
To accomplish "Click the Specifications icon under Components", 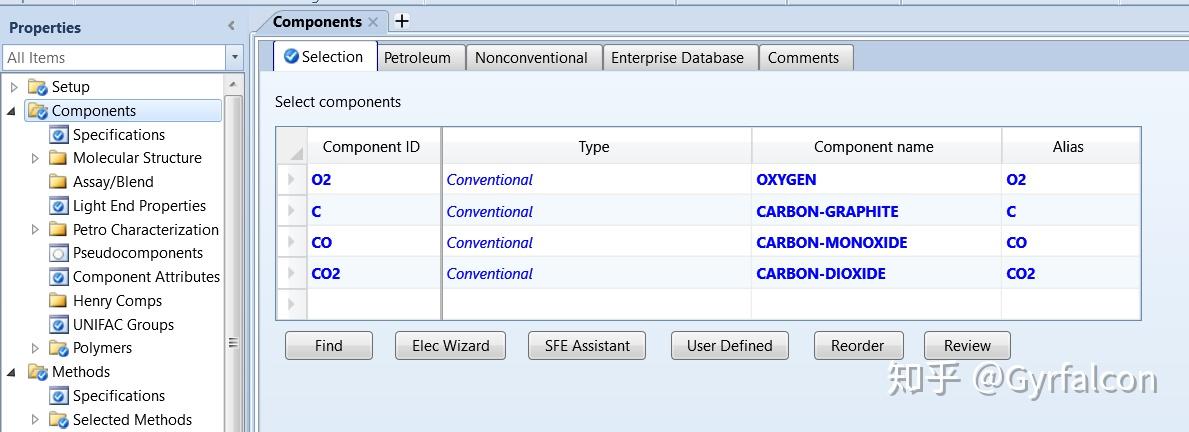I will click(x=58, y=135).
